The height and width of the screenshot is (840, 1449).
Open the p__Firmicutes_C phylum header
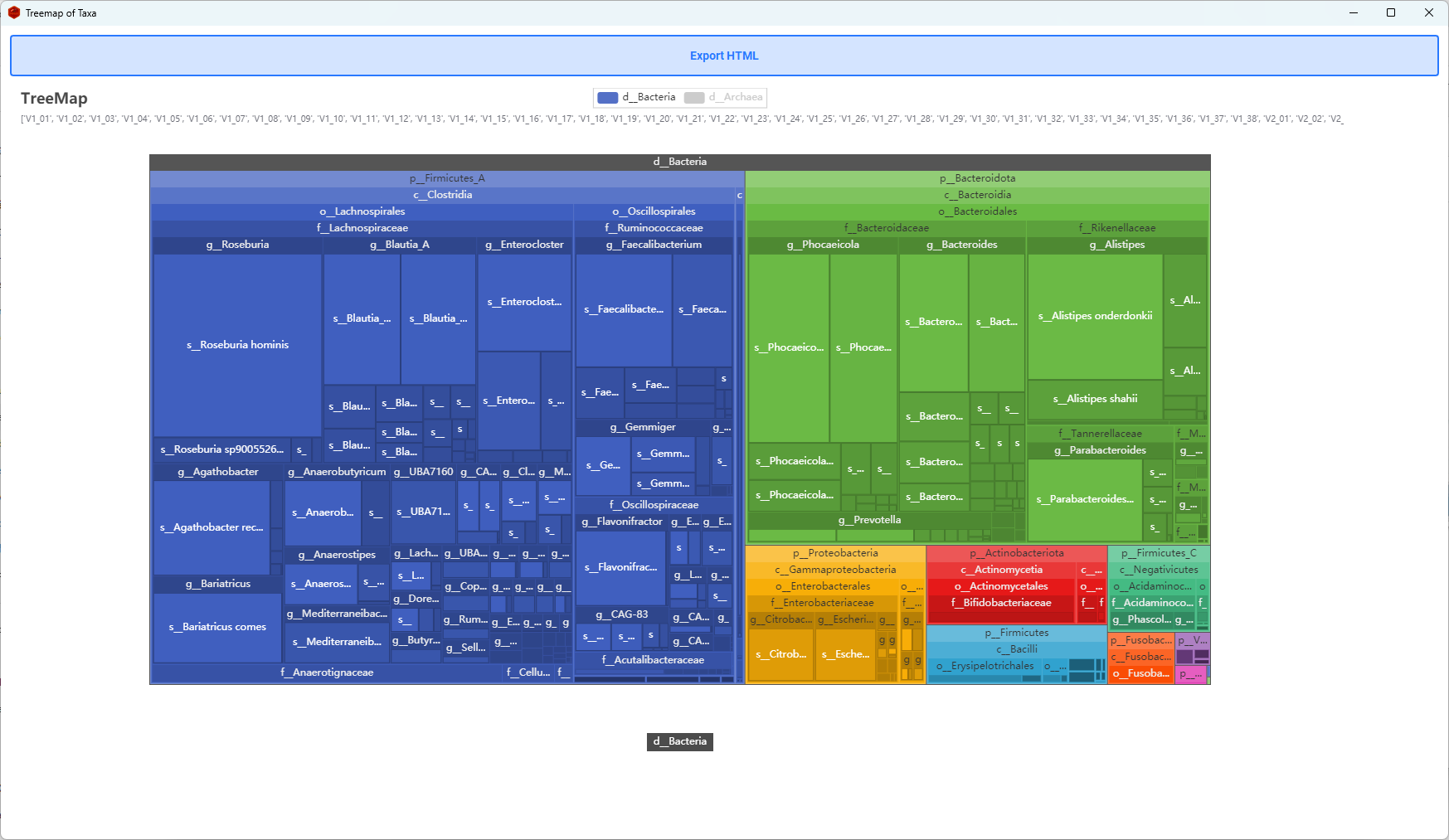(1159, 553)
